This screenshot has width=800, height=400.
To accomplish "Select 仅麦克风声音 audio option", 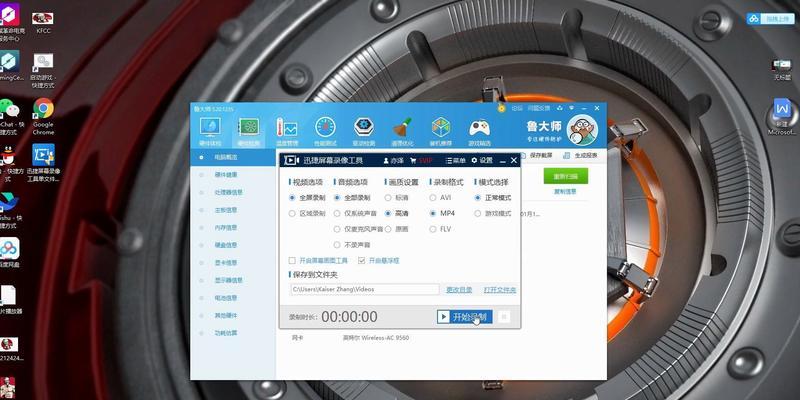I will pos(358,229).
